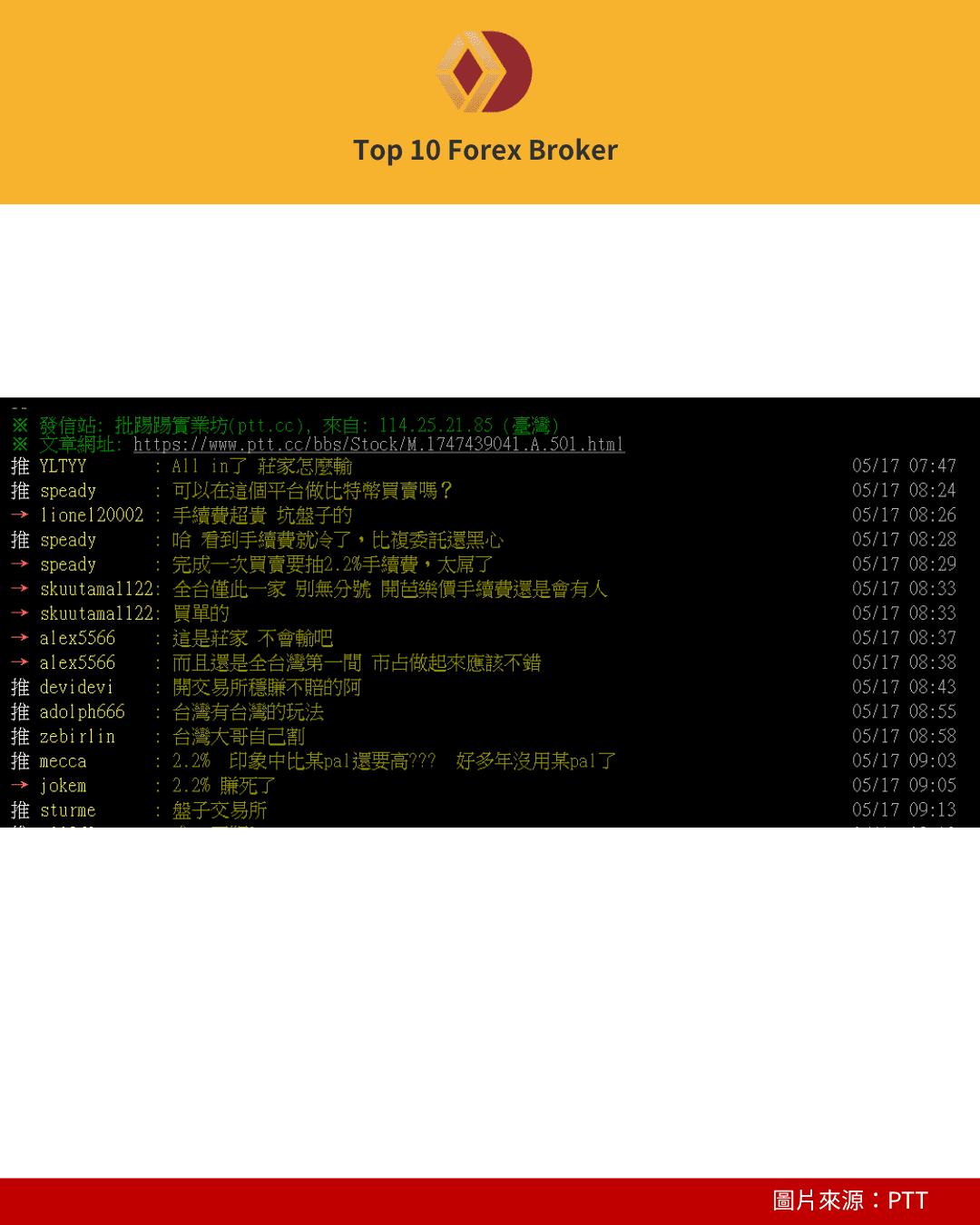Click the timestamp 05/17 09:13
Screen dimensions: 980x1225
point(904,809)
